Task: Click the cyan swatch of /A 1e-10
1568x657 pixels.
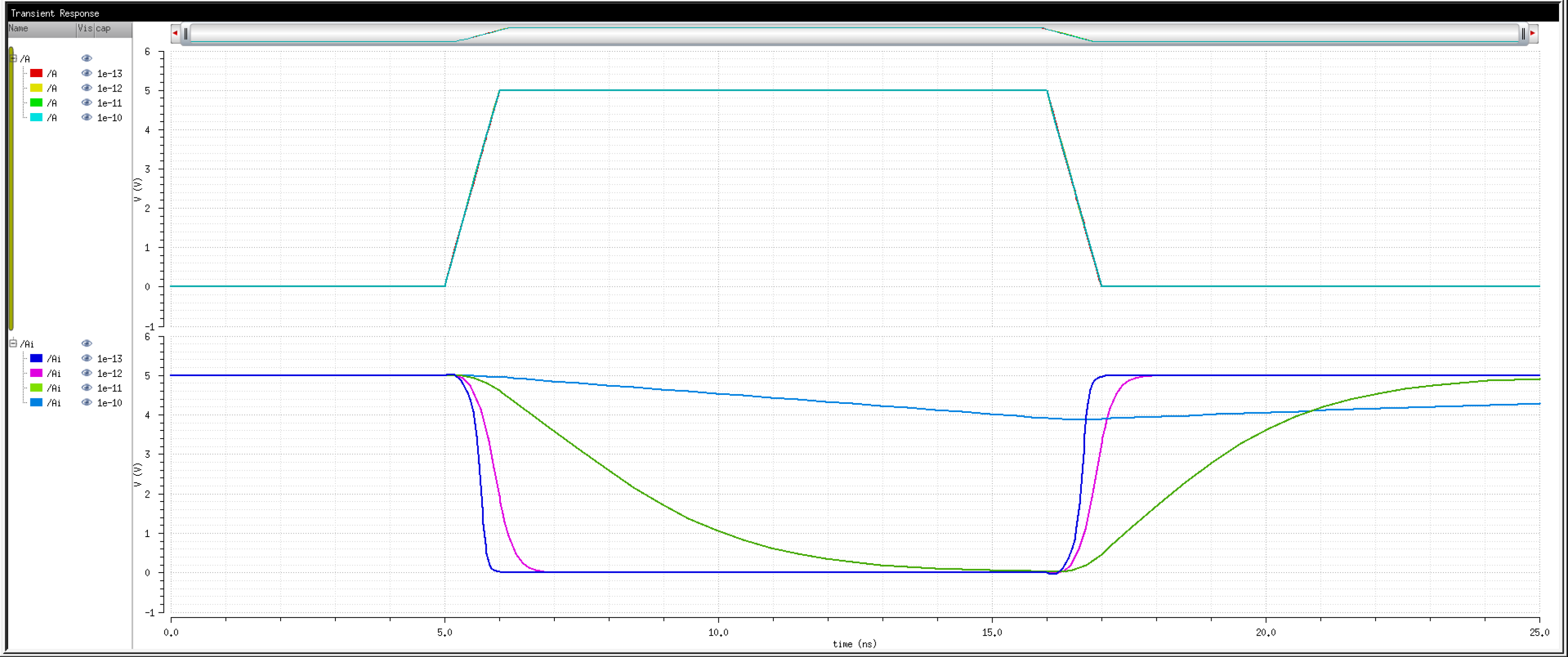Action: [36, 117]
